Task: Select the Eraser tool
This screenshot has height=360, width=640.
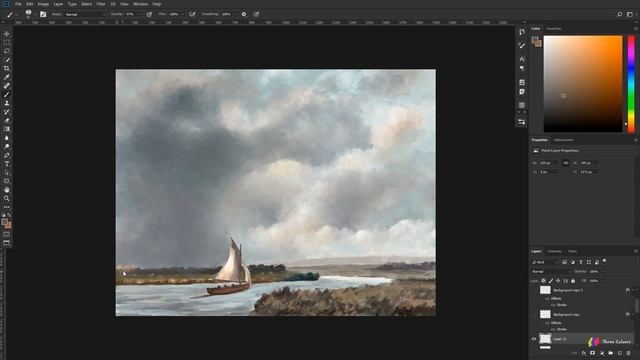Action: click(x=7, y=120)
